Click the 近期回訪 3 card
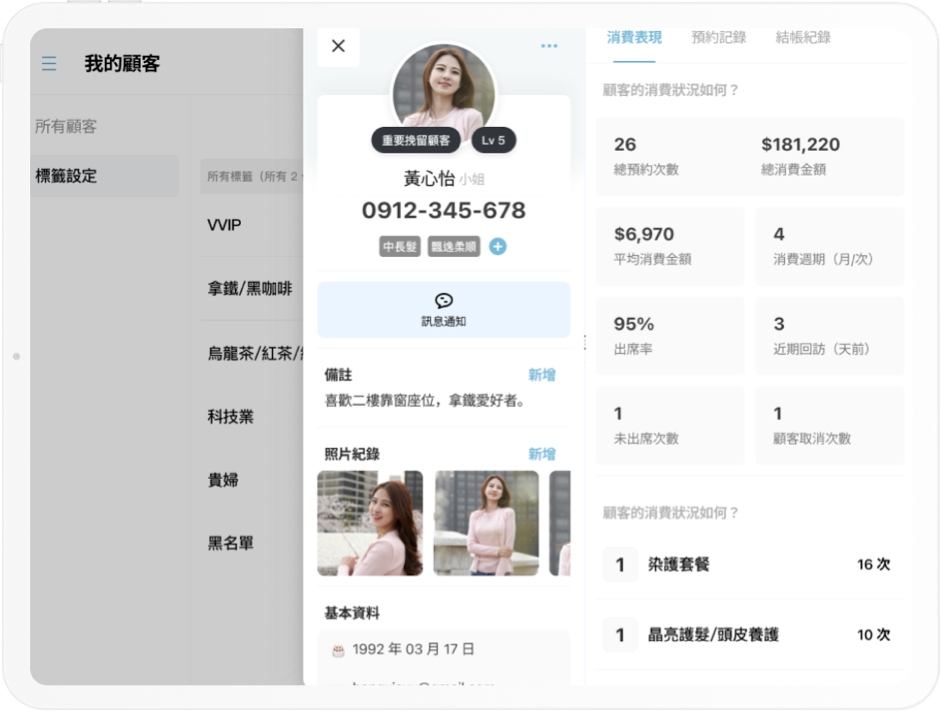The height and width of the screenshot is (711, 941). point(829,336)
